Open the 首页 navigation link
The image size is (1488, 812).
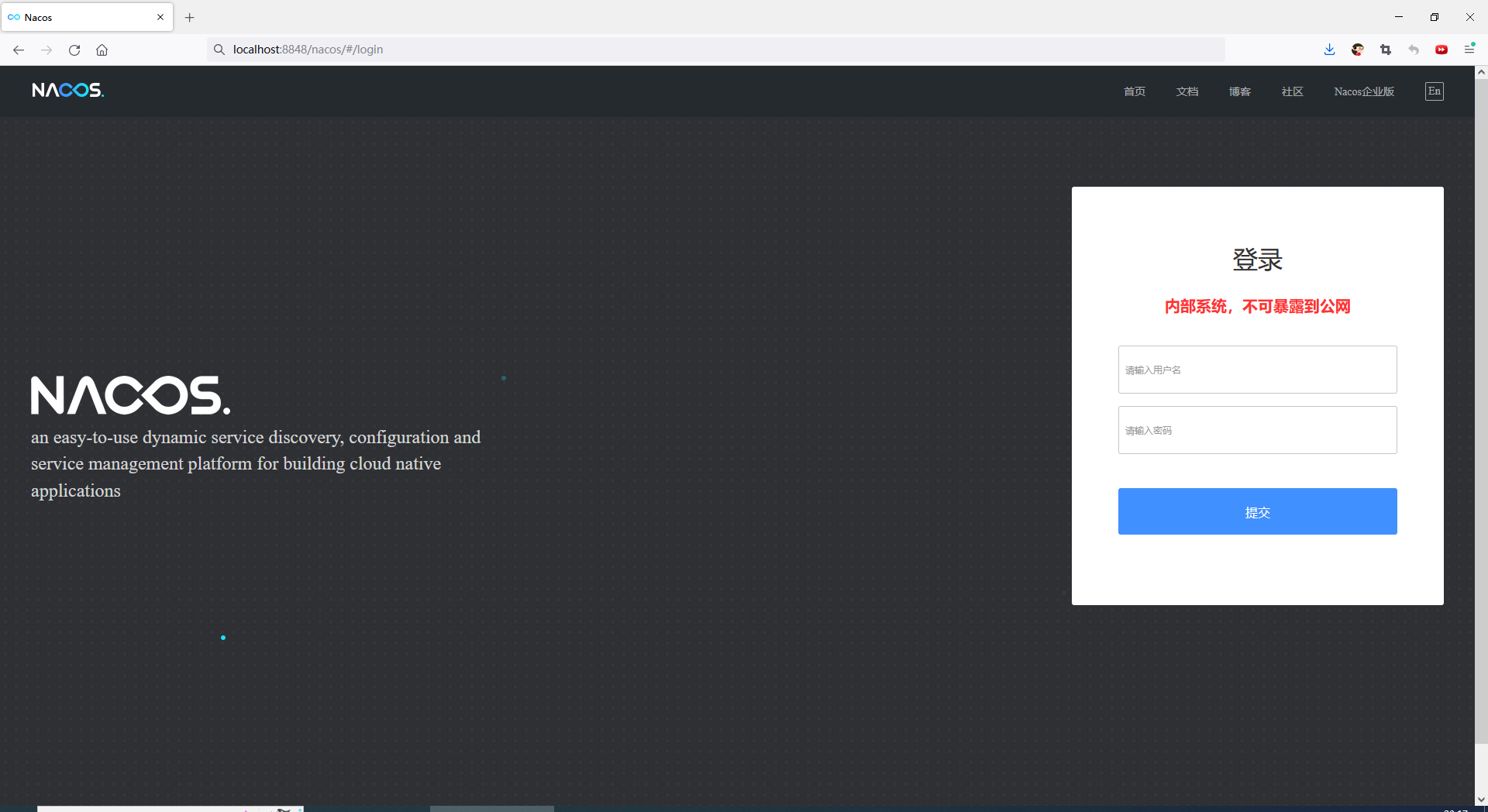1134,91
